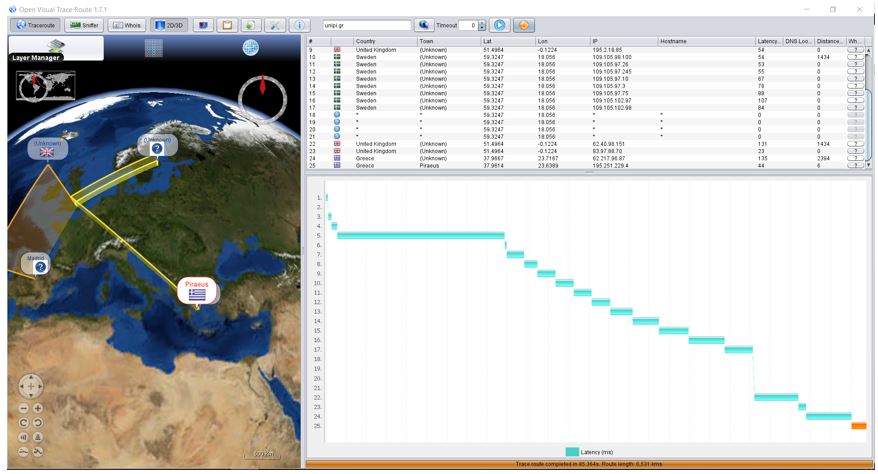
Task: Sort table by IP column header
Action: [623, 41]
